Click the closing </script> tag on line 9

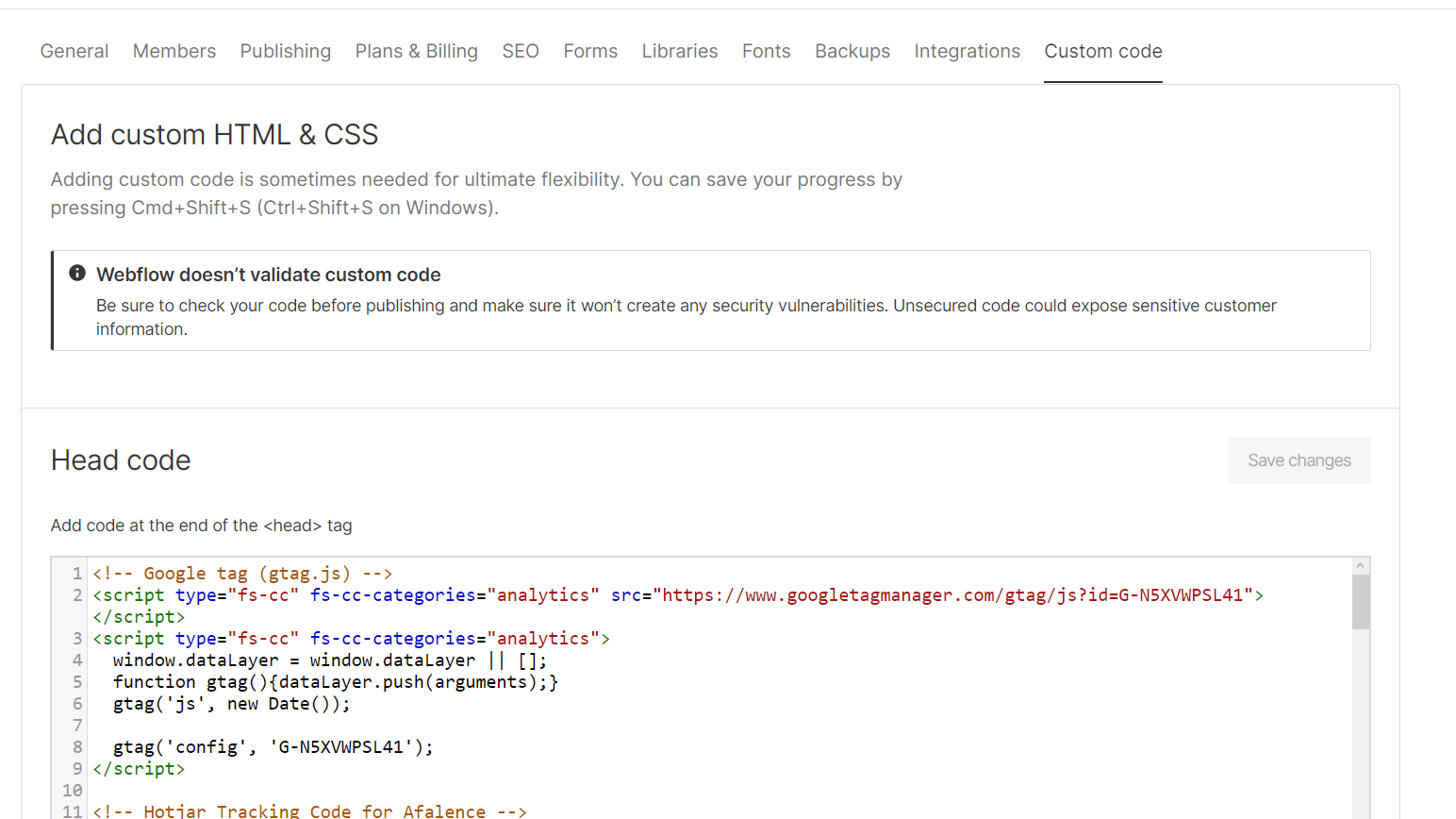click(139, 769)
